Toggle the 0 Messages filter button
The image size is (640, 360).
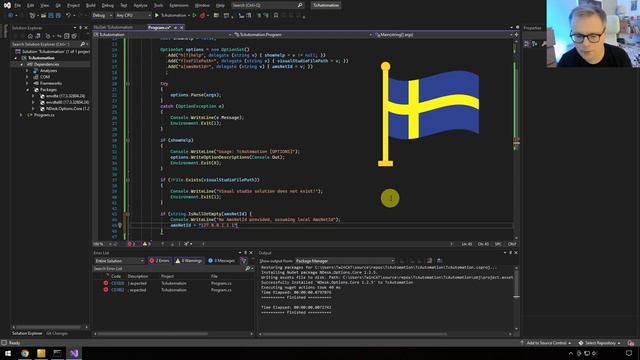pos(222,261)
